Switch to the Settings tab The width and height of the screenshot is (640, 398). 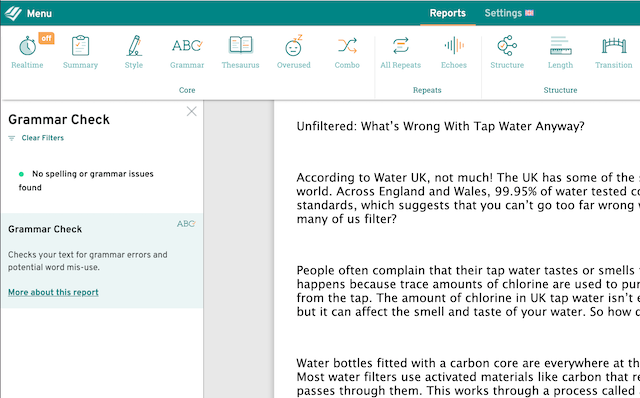[503, 13]
